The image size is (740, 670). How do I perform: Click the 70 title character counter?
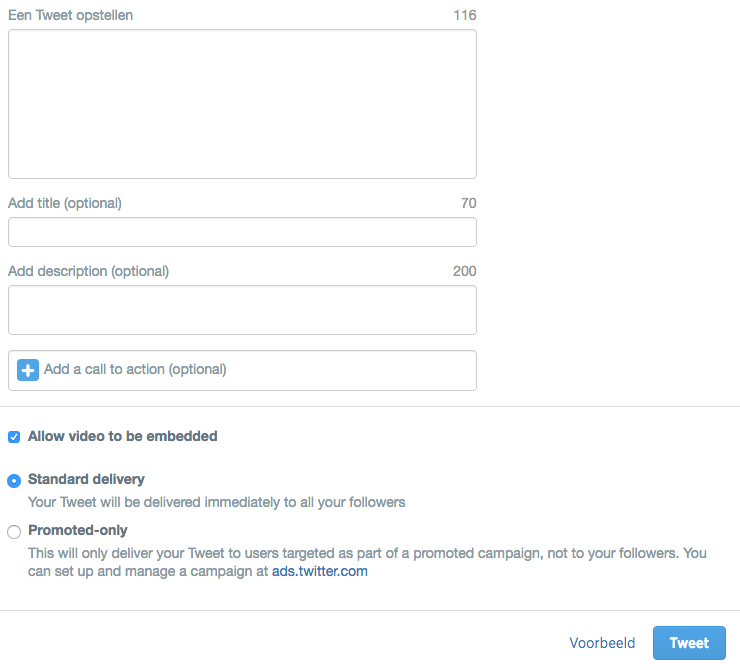tap(468, 203)
